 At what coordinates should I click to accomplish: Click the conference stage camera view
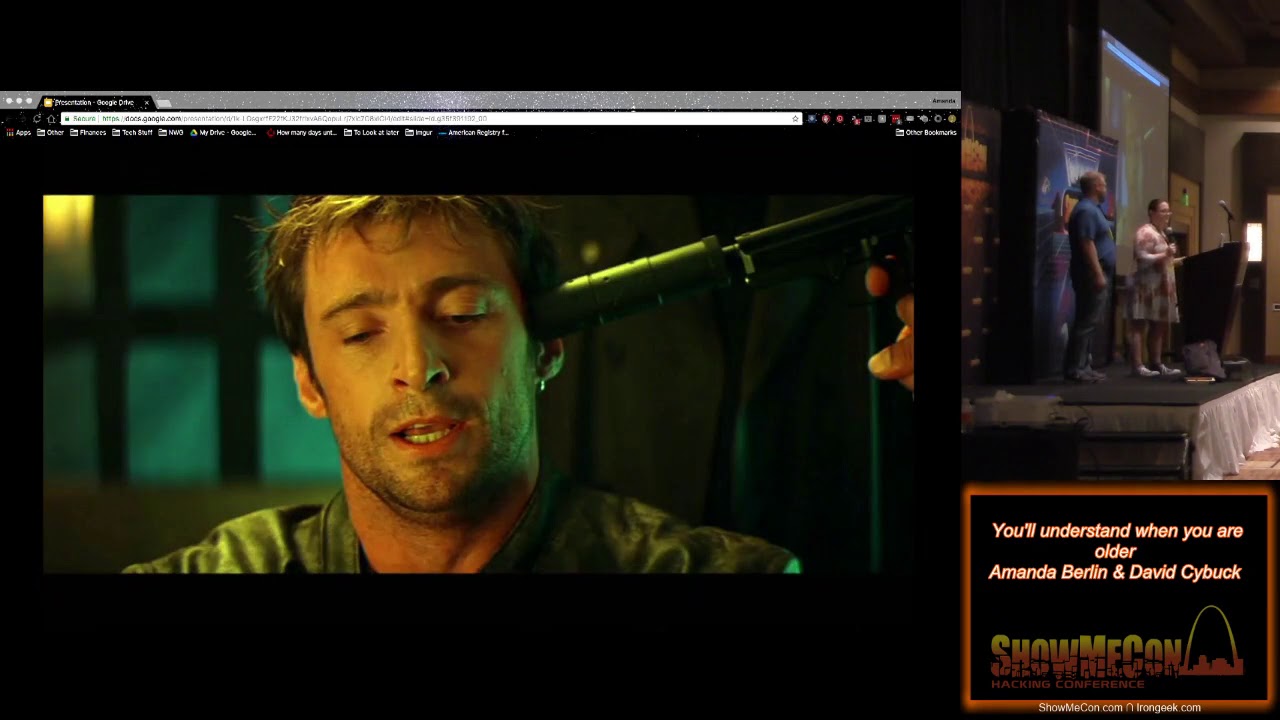click(1120, 240)
